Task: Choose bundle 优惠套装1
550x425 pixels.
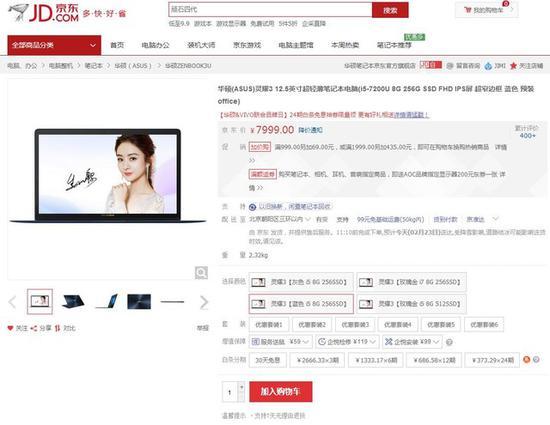Action: tap(269, 324)
